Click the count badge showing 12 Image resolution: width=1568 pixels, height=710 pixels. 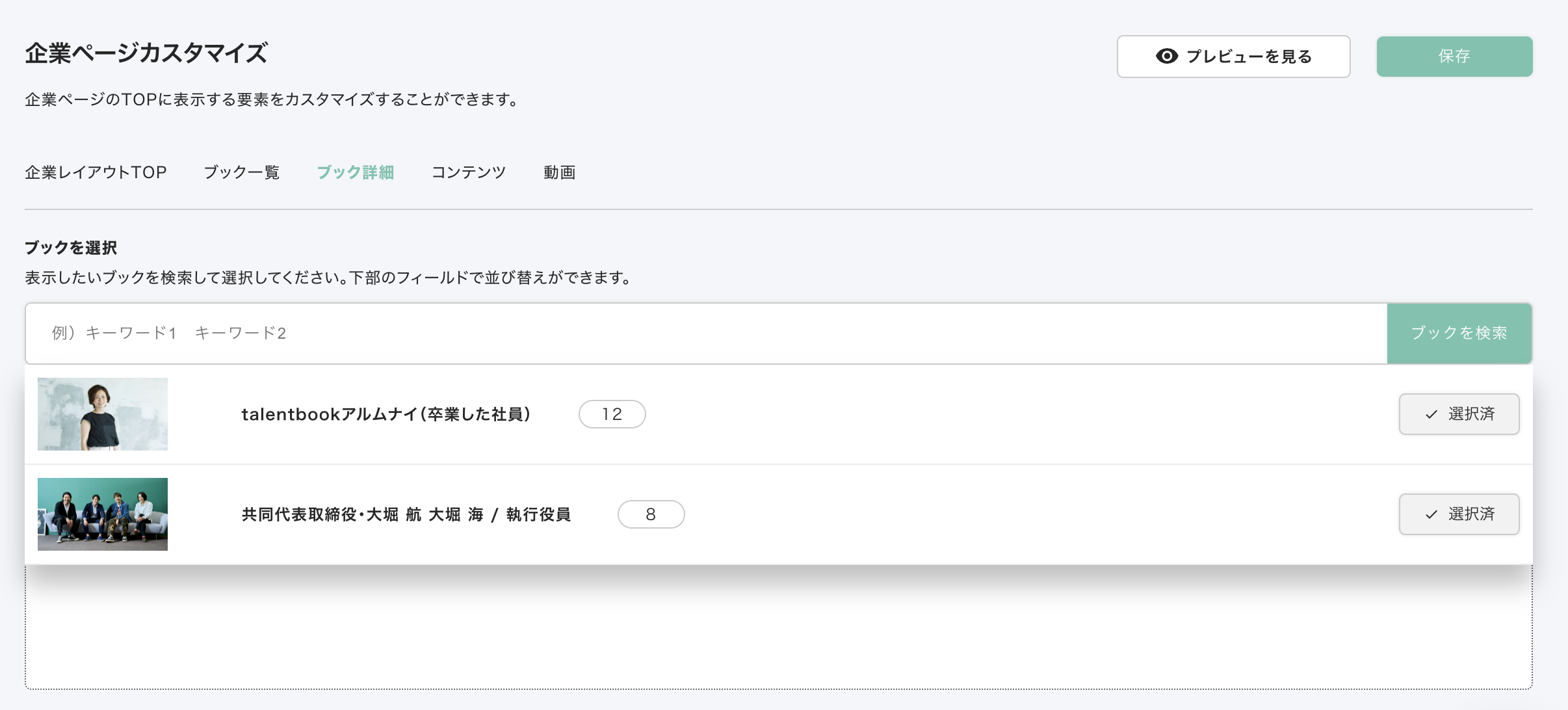click(x=612, y=414)
